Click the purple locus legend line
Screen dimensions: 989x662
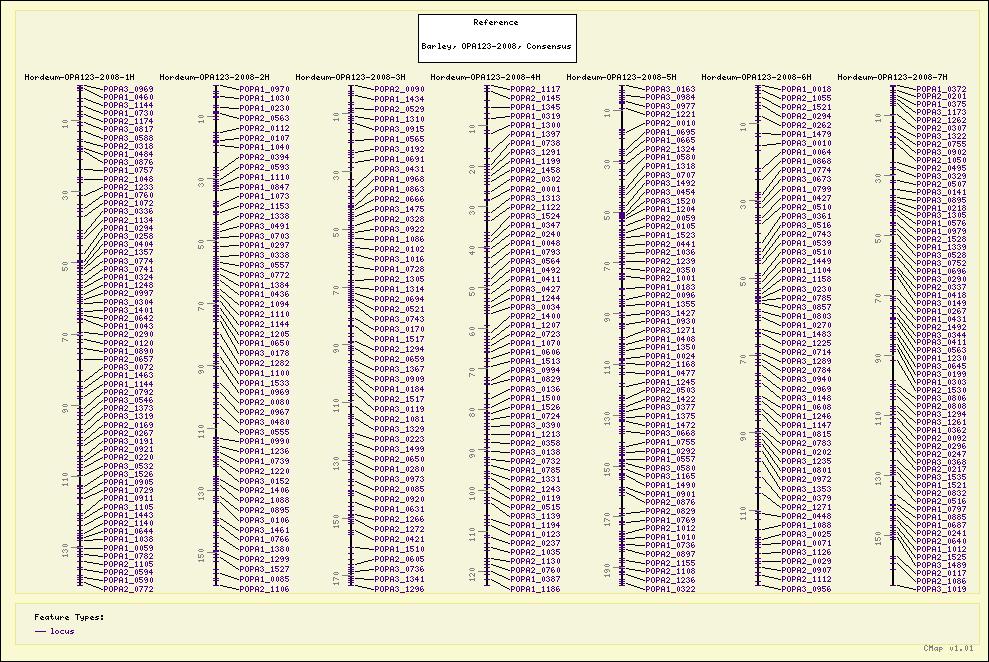[40, 632]
